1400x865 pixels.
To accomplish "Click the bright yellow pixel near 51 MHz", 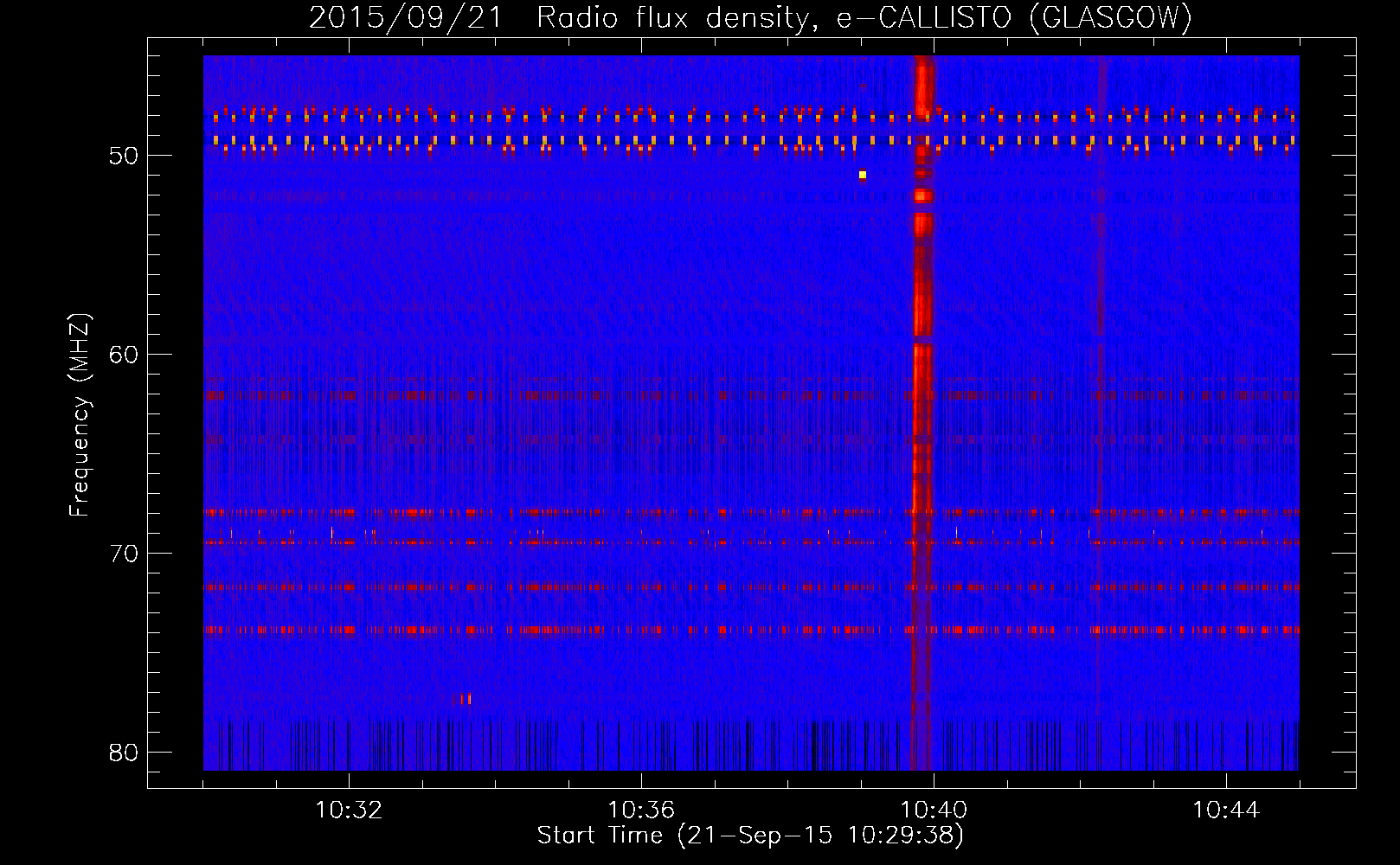I will (863, 175).
